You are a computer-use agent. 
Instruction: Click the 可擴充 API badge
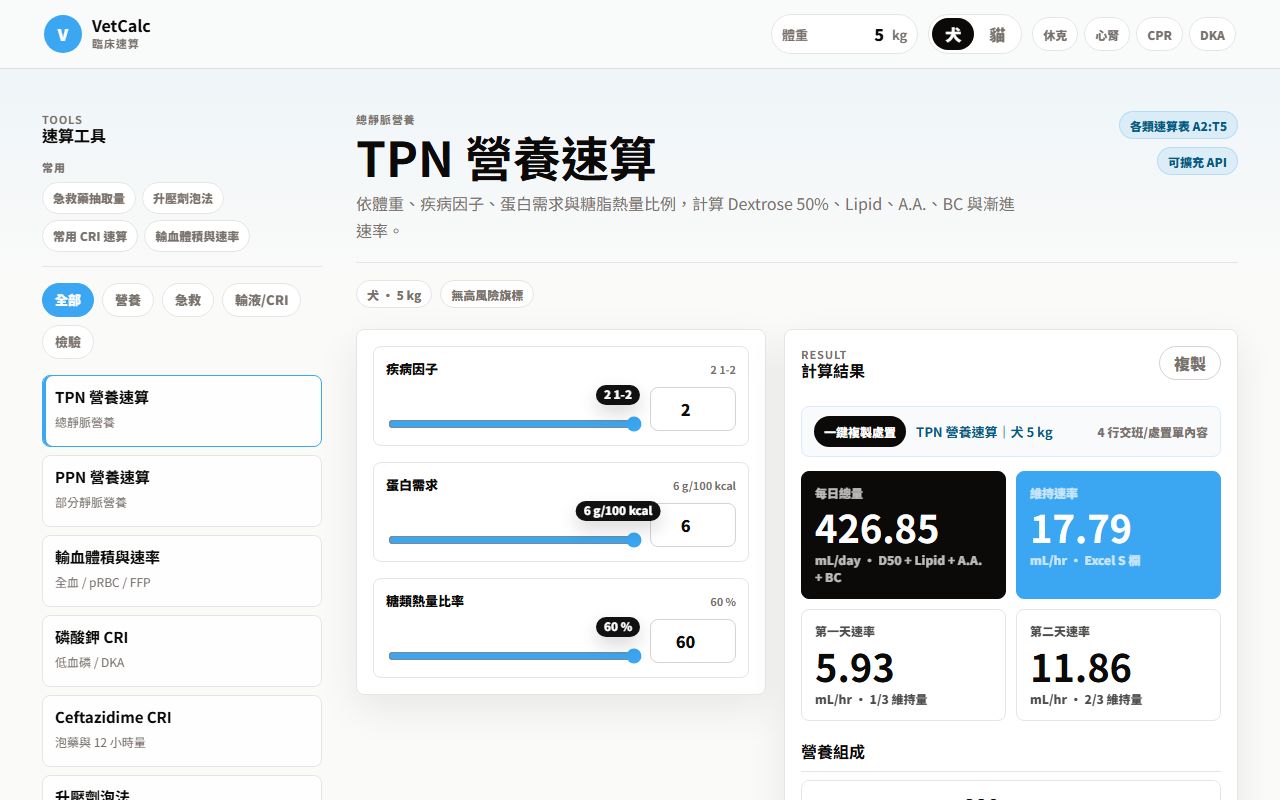coord(1197,162)
